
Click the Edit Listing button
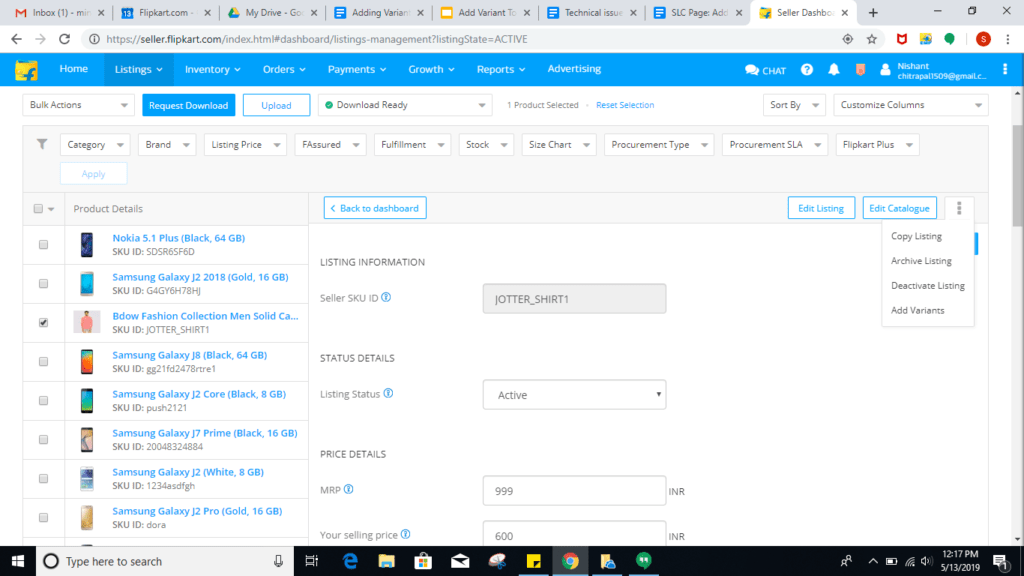tap(821, 208)
